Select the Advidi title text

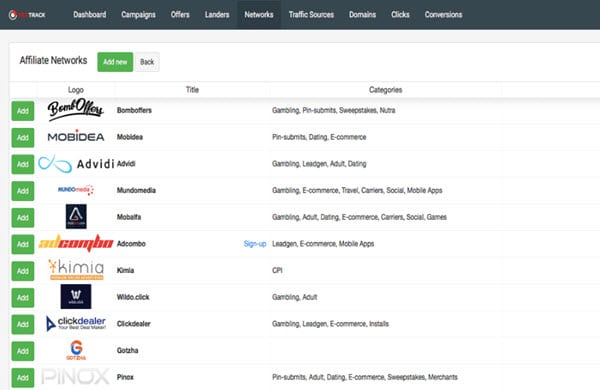click(126, 164)
